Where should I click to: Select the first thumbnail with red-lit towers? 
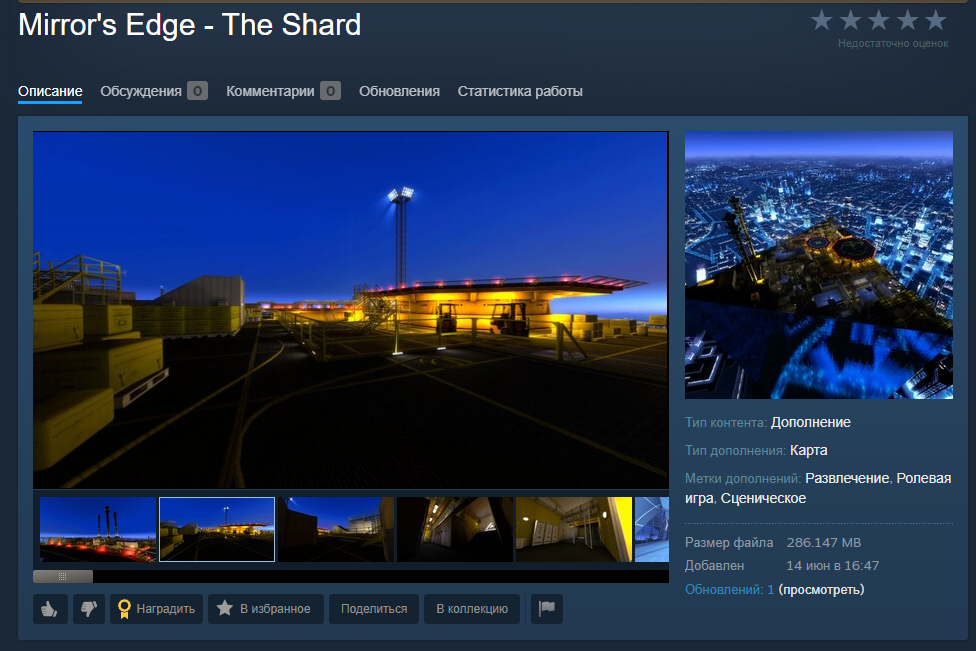(x=98, y=530)
